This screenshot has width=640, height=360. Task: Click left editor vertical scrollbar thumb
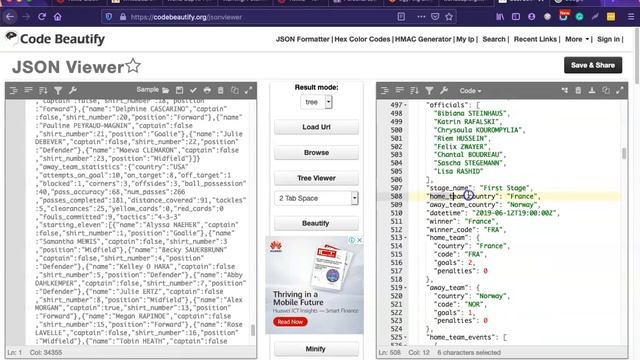[253, 330]
